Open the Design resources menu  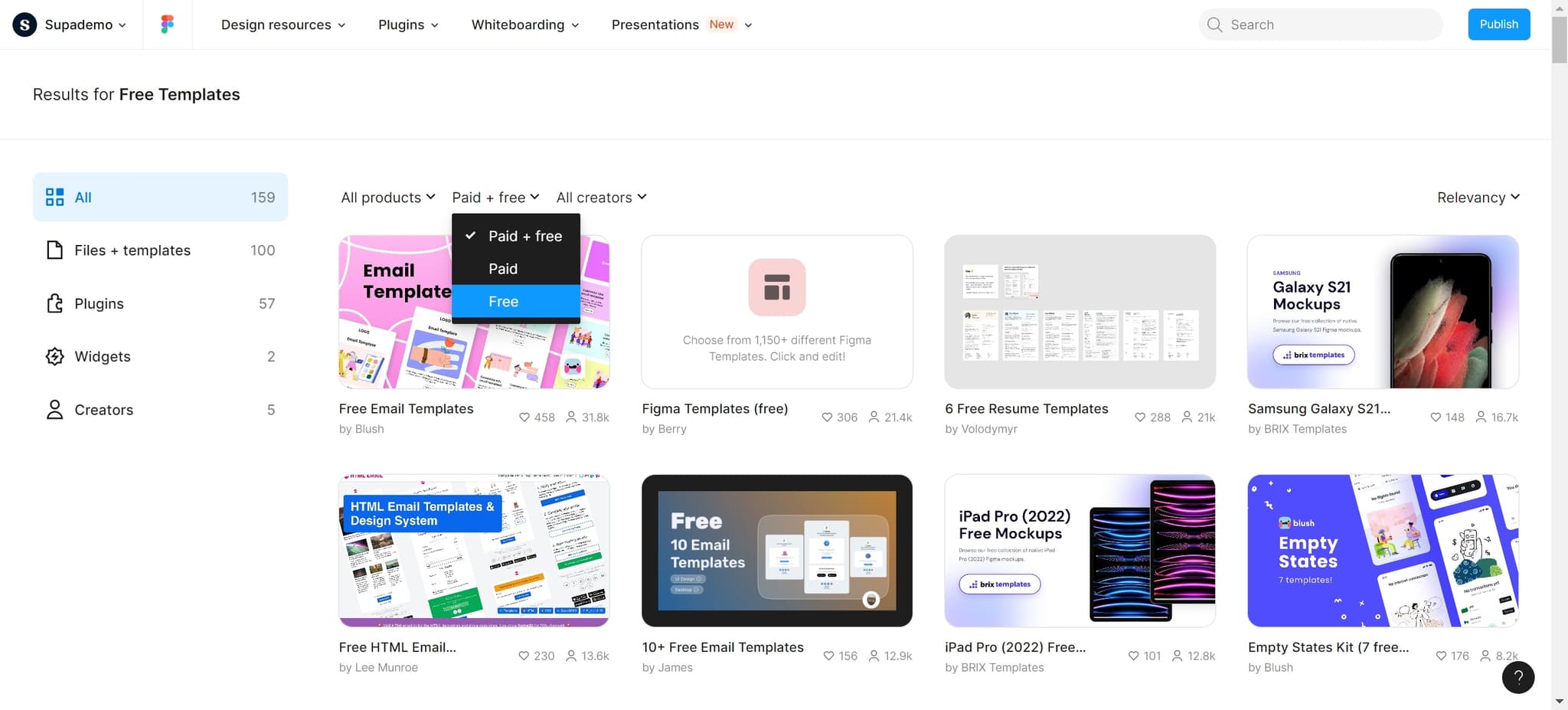tap(283, 25)
